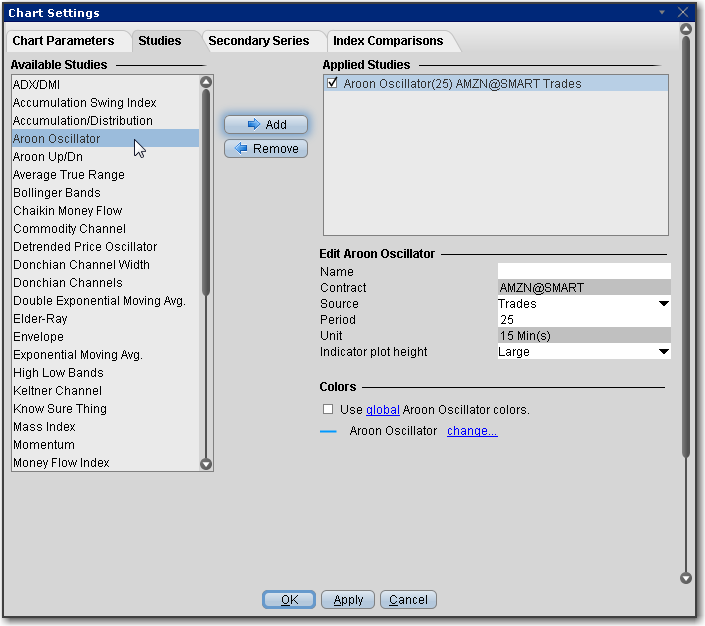Image resolution: width=705 pixels, height=626 pixels.
Task: Open the Indicator plot height dropdown
Action: click(663, 352)
